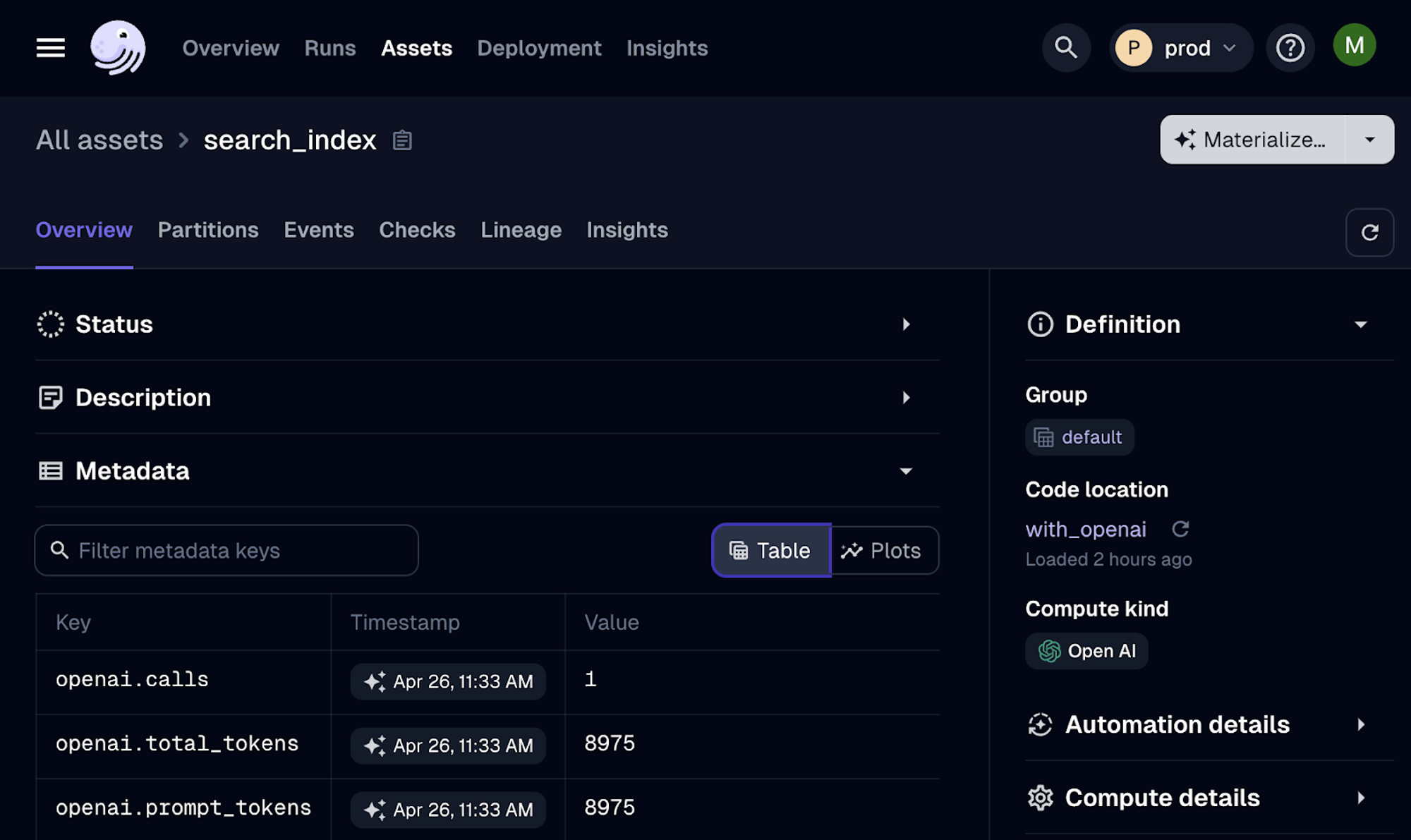Click the Materialize button
The height and width of the screenshot is (840, 1411).
coord(1252,140)
